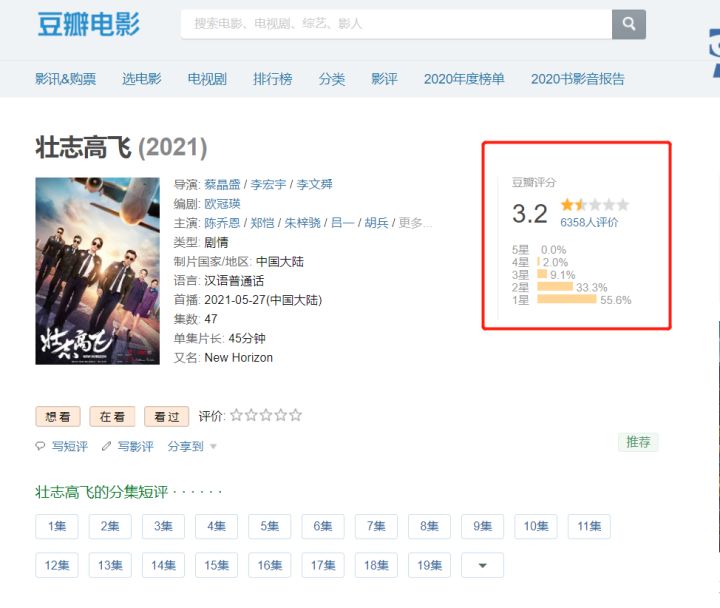The height and width of the screenshot is (608, 720).
Task: Click the 写短评 link
Action: (x=69, y=446)
